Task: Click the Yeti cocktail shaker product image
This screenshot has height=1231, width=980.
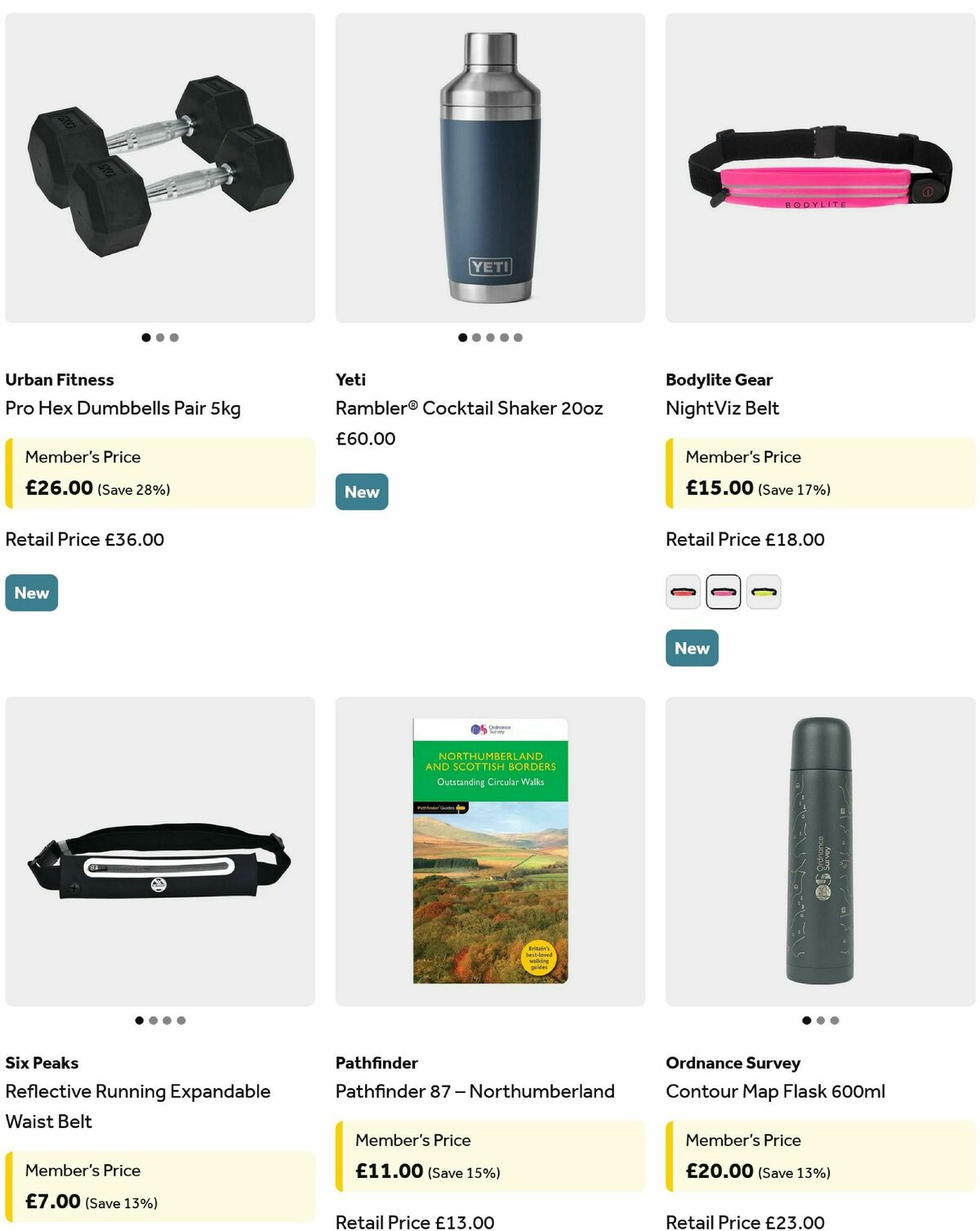Action: [490, 163]
